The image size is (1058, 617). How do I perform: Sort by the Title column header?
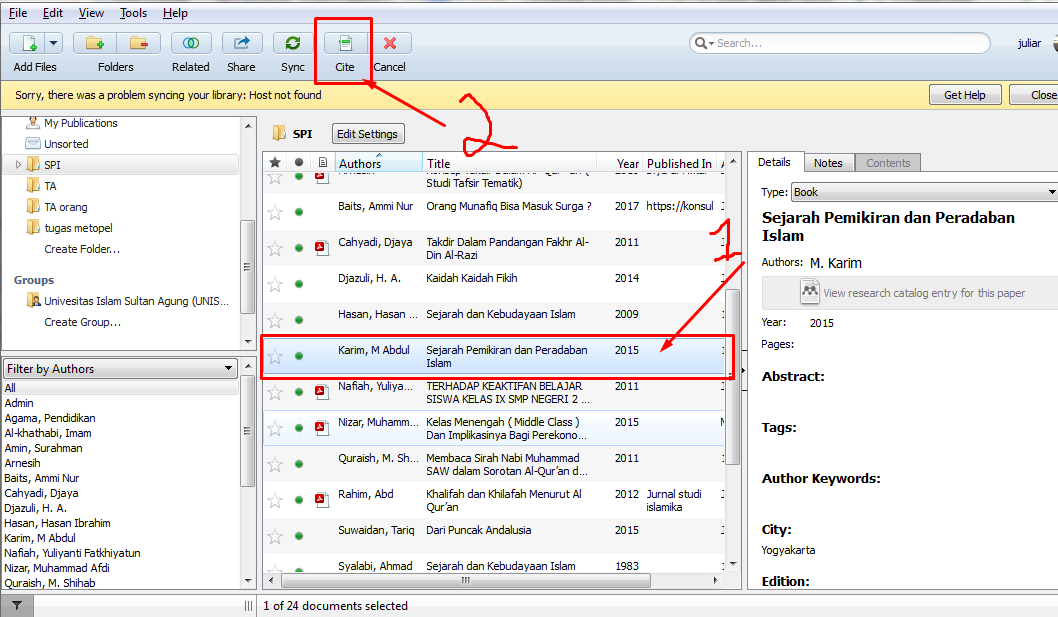[509, 163]
